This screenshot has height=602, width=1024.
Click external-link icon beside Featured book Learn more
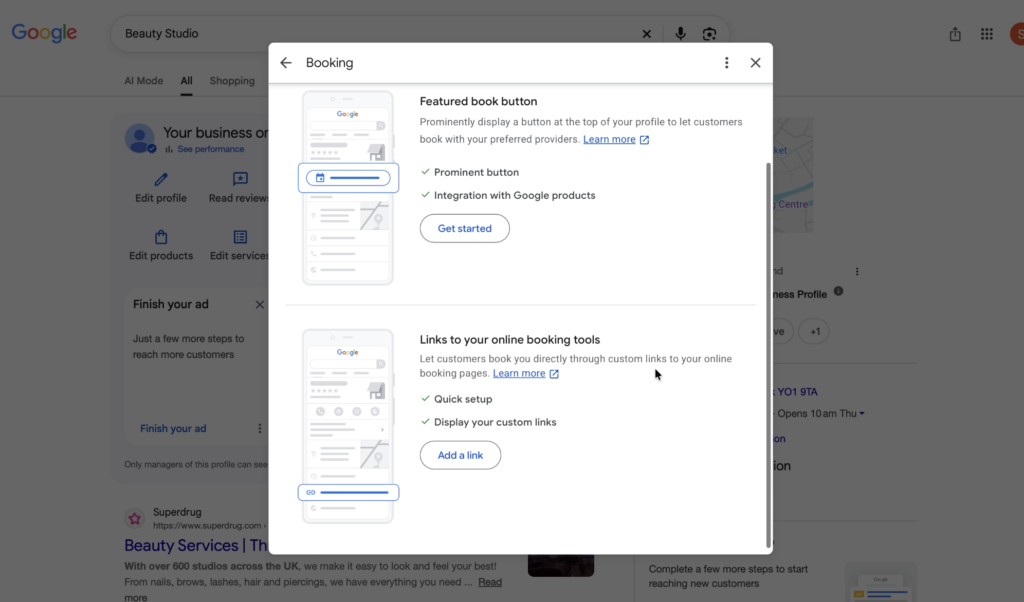pyautogui.click(x=644, y=140)
